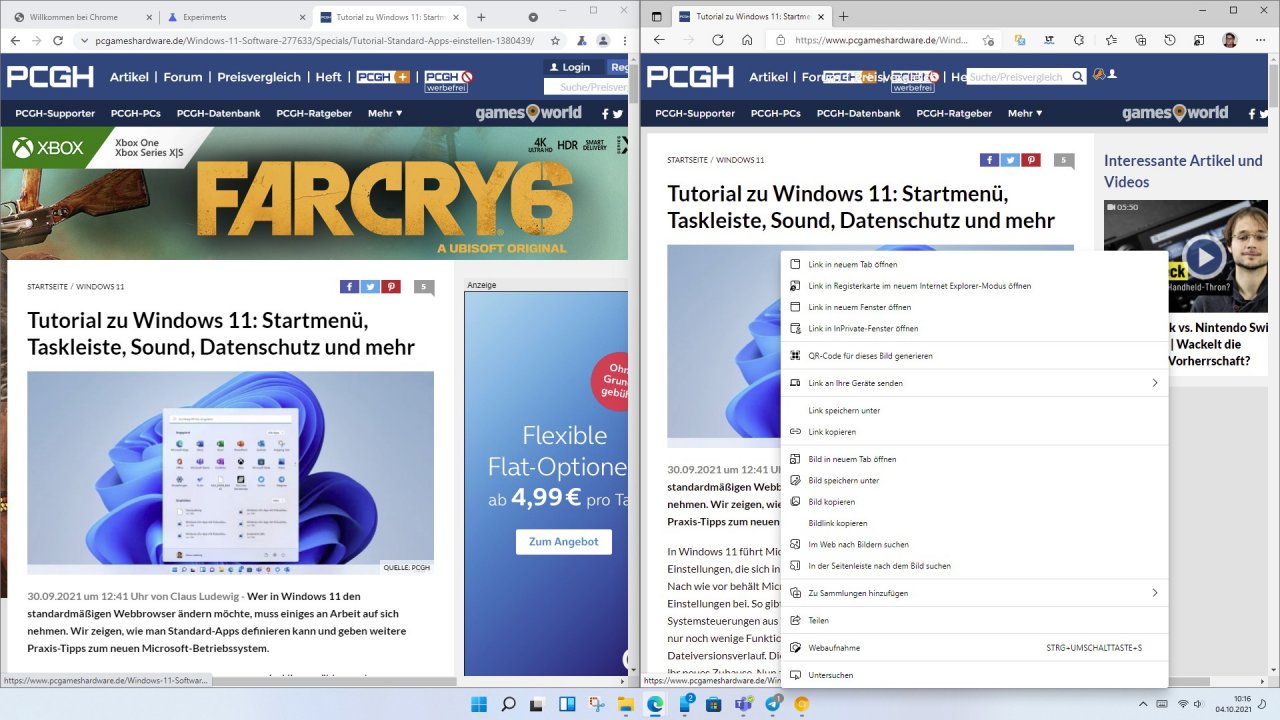Open File Explorer from taskbar
Viewport: 1280px width, 720px height.
pos(626,704)
